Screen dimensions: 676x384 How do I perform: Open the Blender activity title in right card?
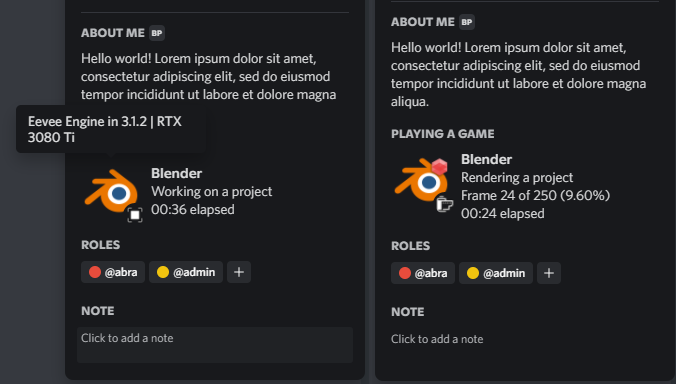[x=486, y=159]
